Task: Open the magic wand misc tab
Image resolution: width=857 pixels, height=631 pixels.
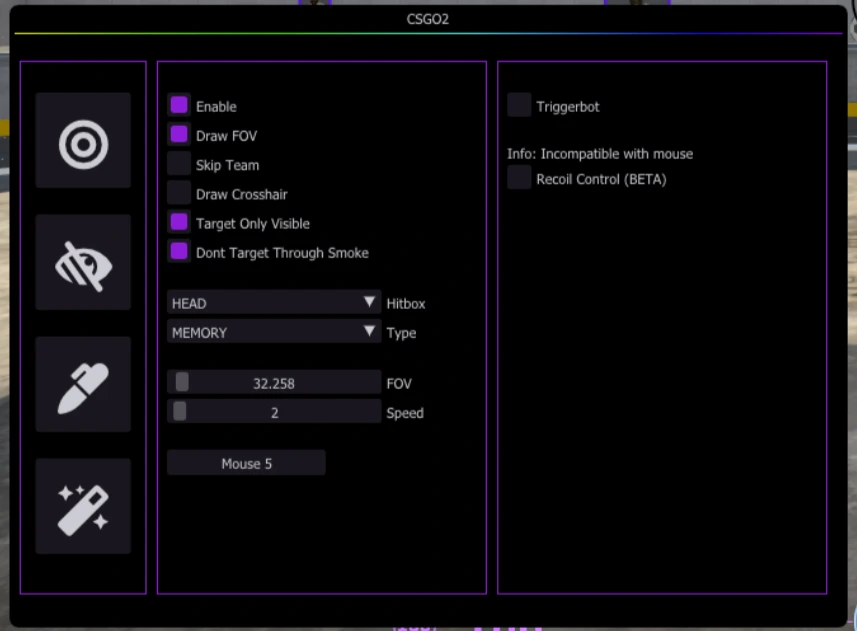Action: [83, 506]
